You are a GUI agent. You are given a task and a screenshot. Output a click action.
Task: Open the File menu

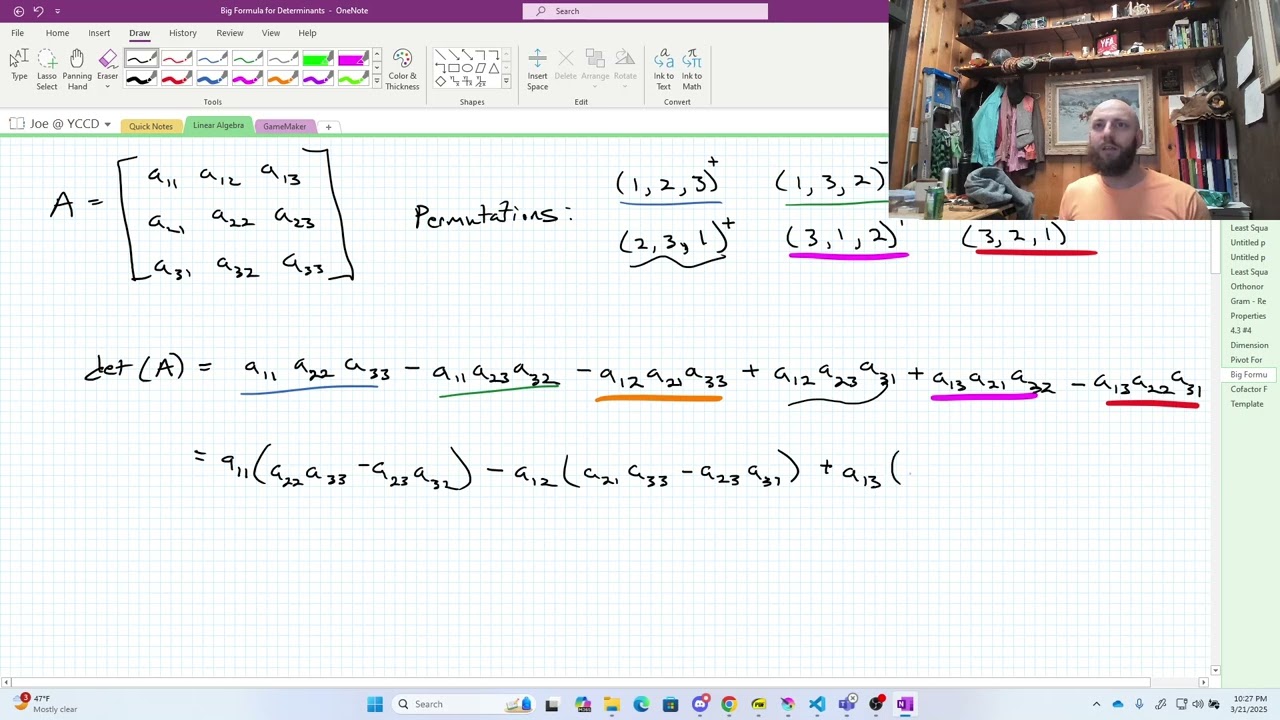pyautogui.click(x=18, y=33)
